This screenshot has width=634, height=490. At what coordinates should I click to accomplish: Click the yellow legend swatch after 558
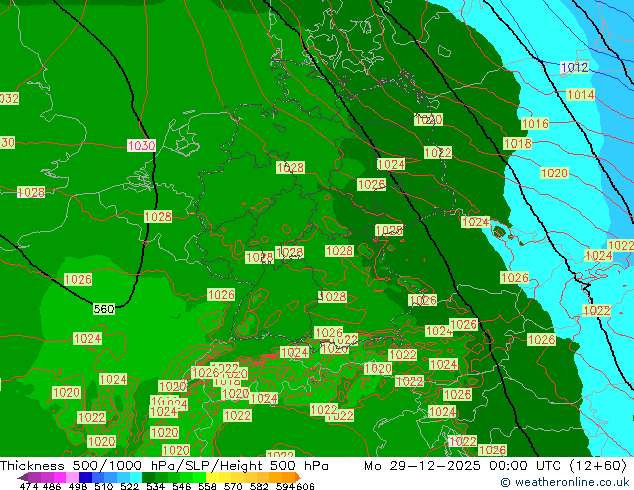[x=212, y=477]
